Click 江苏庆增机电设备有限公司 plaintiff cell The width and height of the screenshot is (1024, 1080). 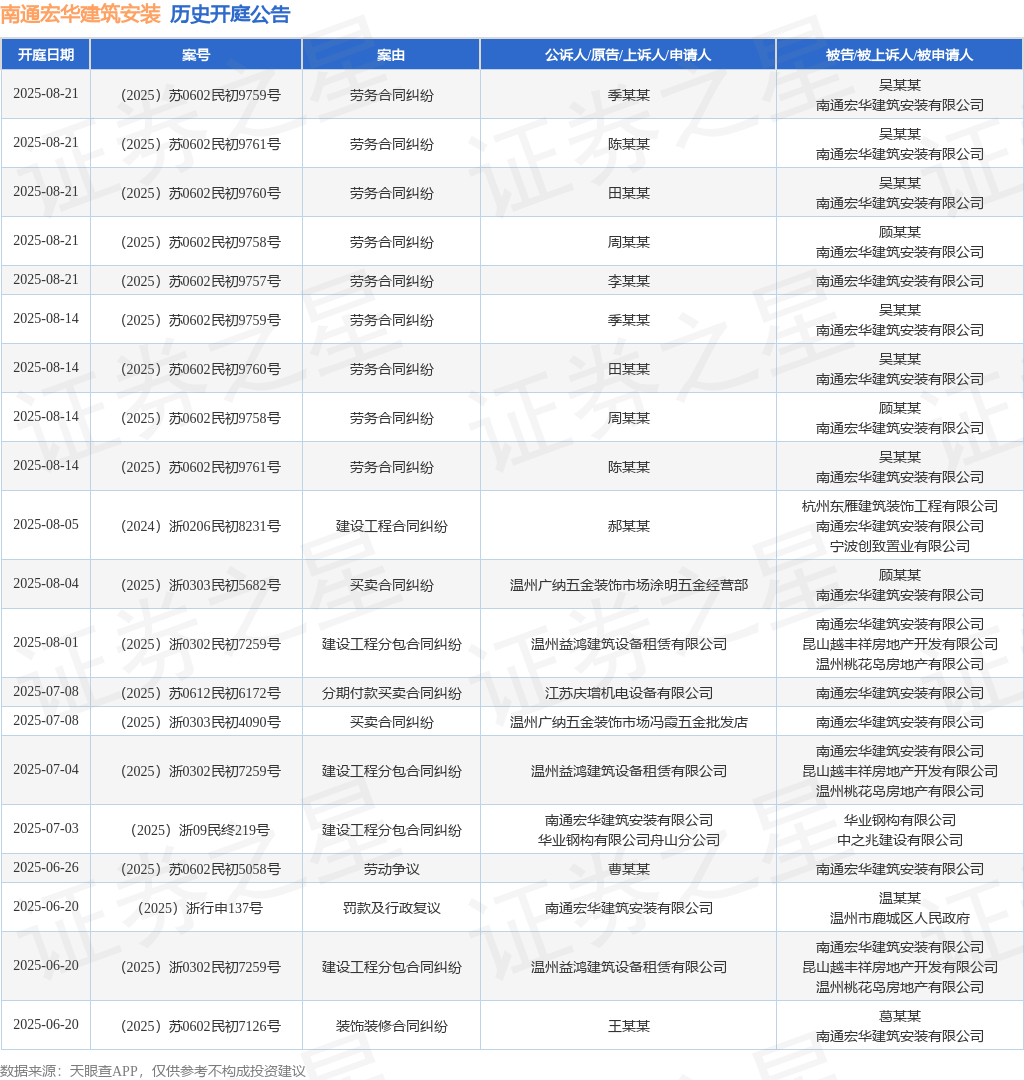[x=629, y=693]
